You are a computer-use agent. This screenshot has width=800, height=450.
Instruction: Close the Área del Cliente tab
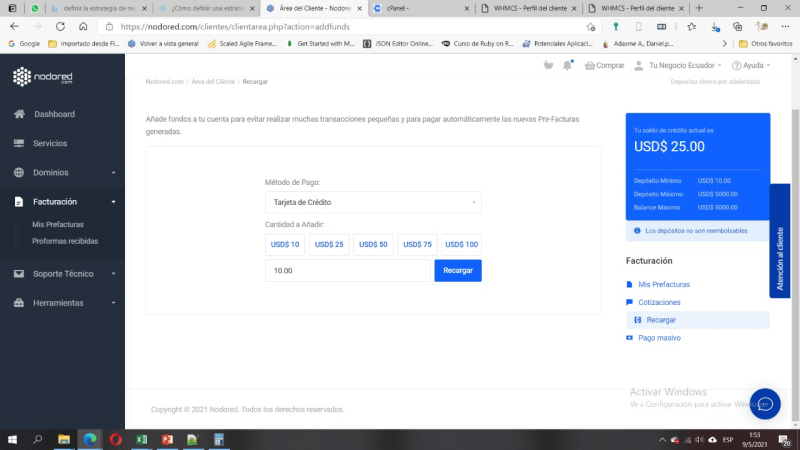pyautogui.click(x=360, y=9)
